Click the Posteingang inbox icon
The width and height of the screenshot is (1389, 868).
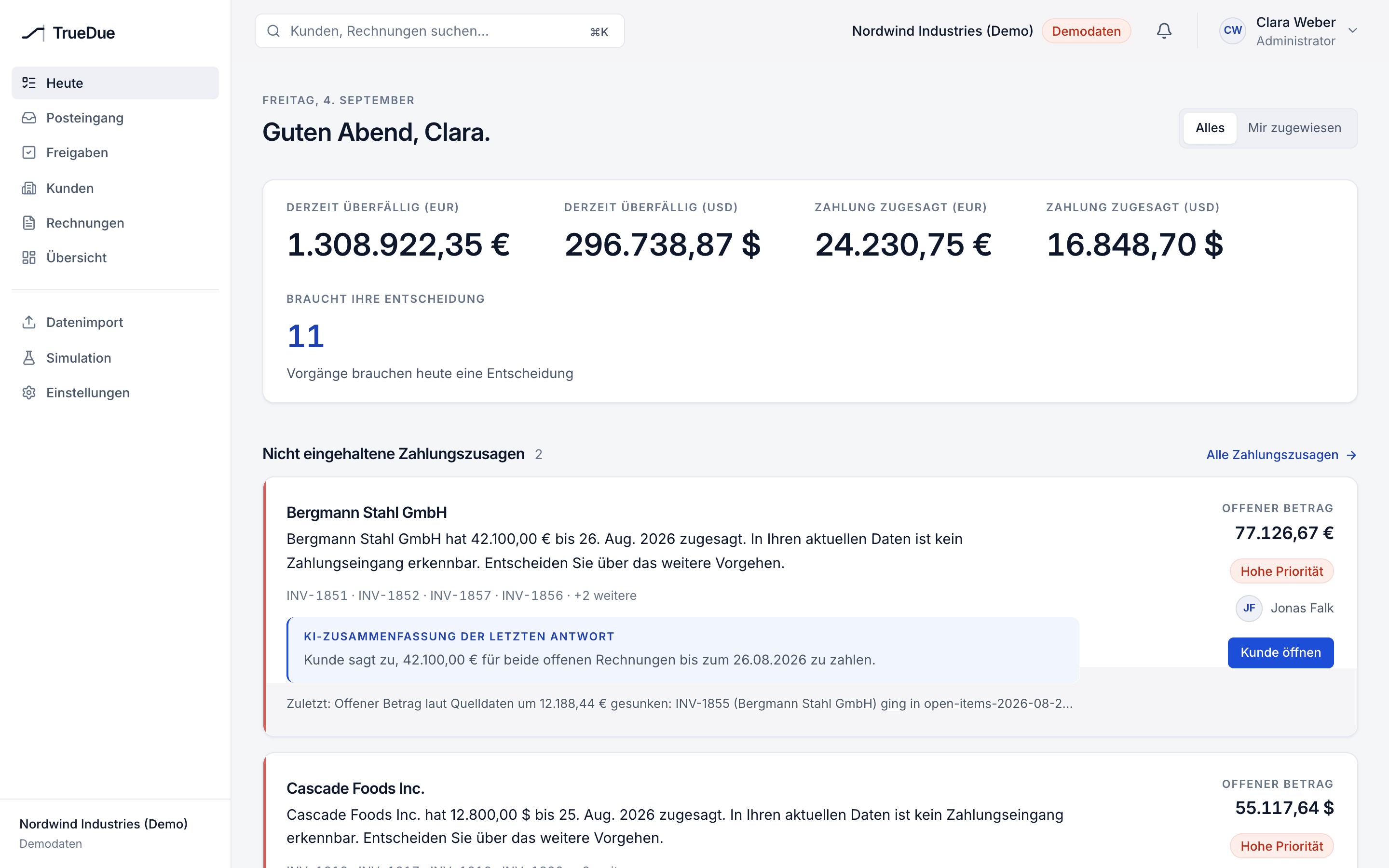point(29,118)
